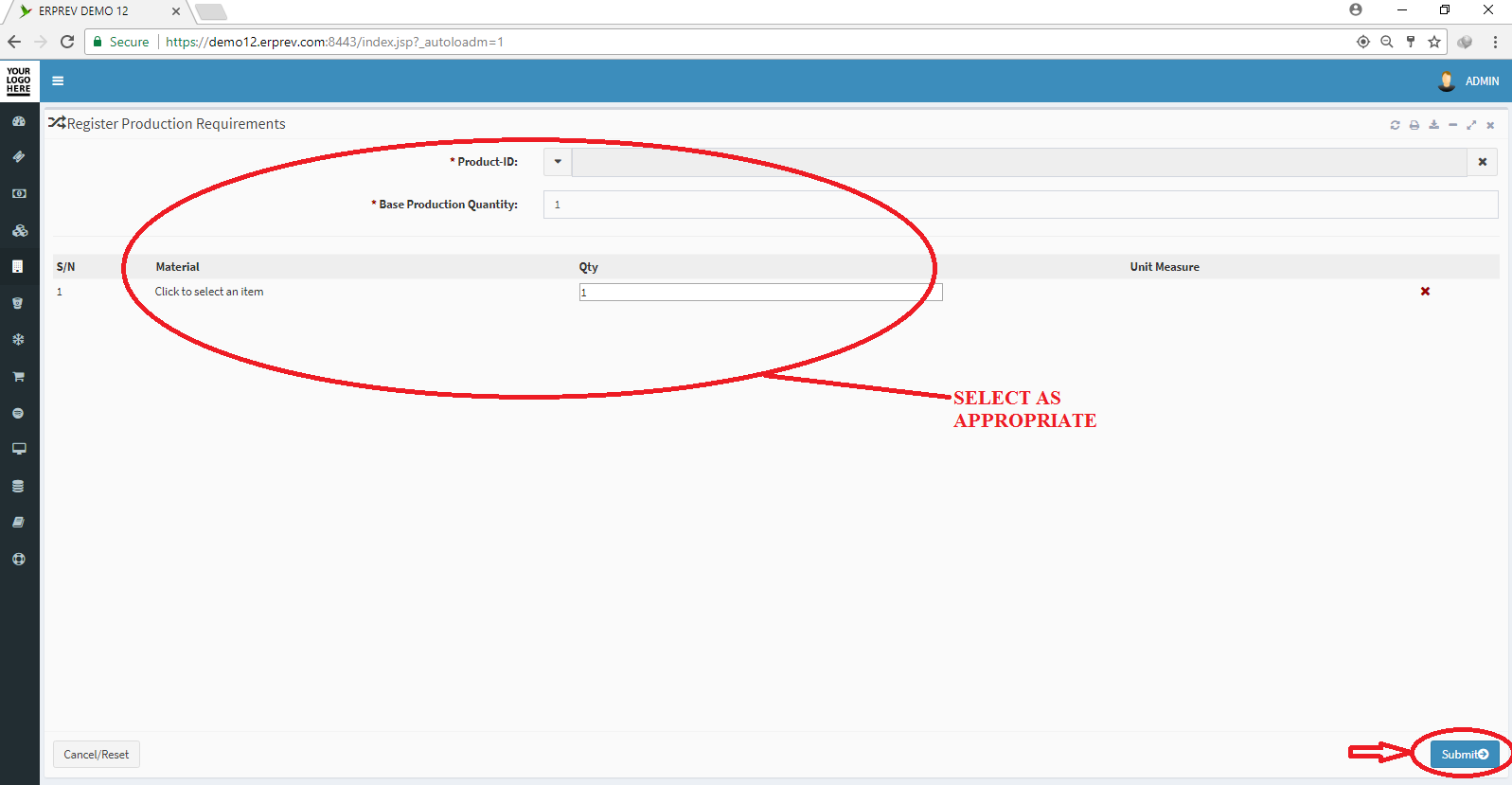Open the building sidebar icon
Screen dimensions: 1512x785
pyautogui.click(x=17, y=266)
